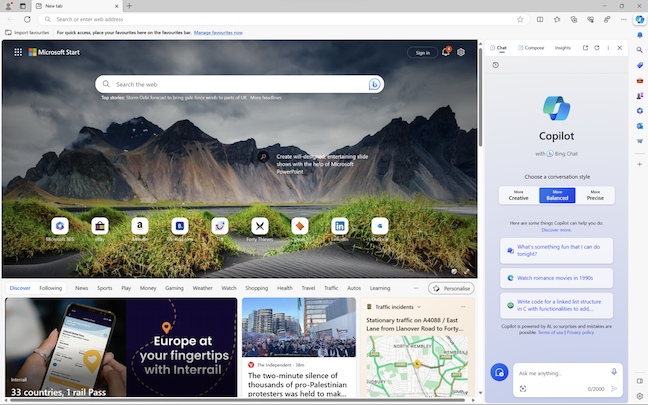Image resolution: width=648 pixels, height=405 pixels.
Task: Add this page to favourites star
Action: point(520,19)
